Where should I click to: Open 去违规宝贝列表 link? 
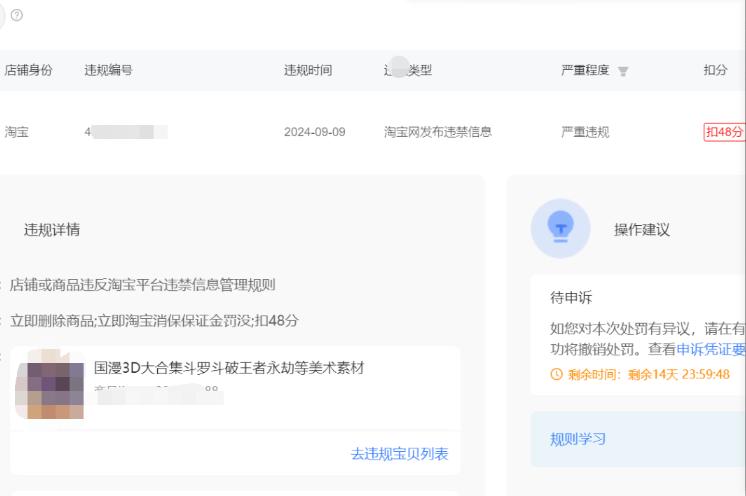click(399, 454)
